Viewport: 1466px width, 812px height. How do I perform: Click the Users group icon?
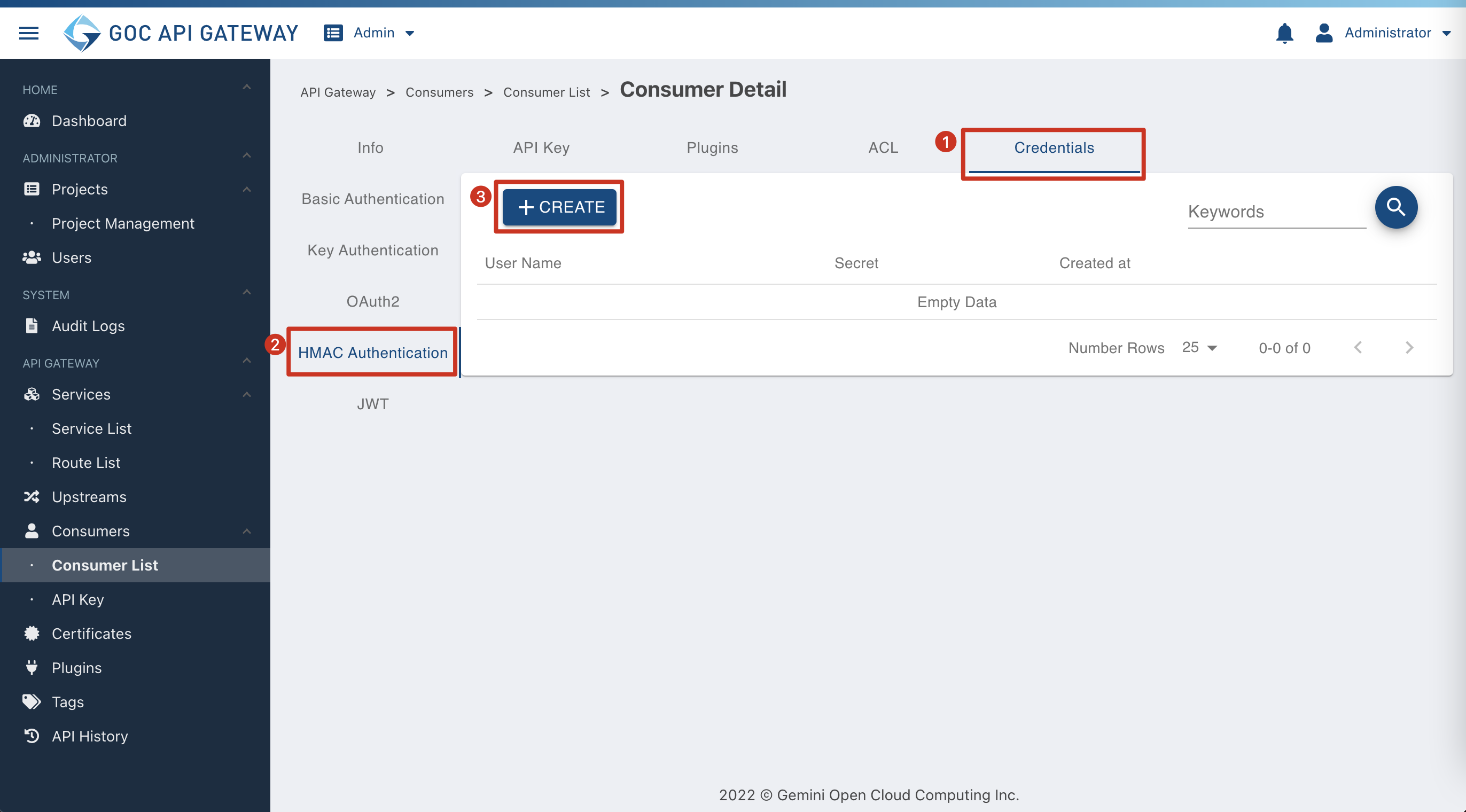32,257
